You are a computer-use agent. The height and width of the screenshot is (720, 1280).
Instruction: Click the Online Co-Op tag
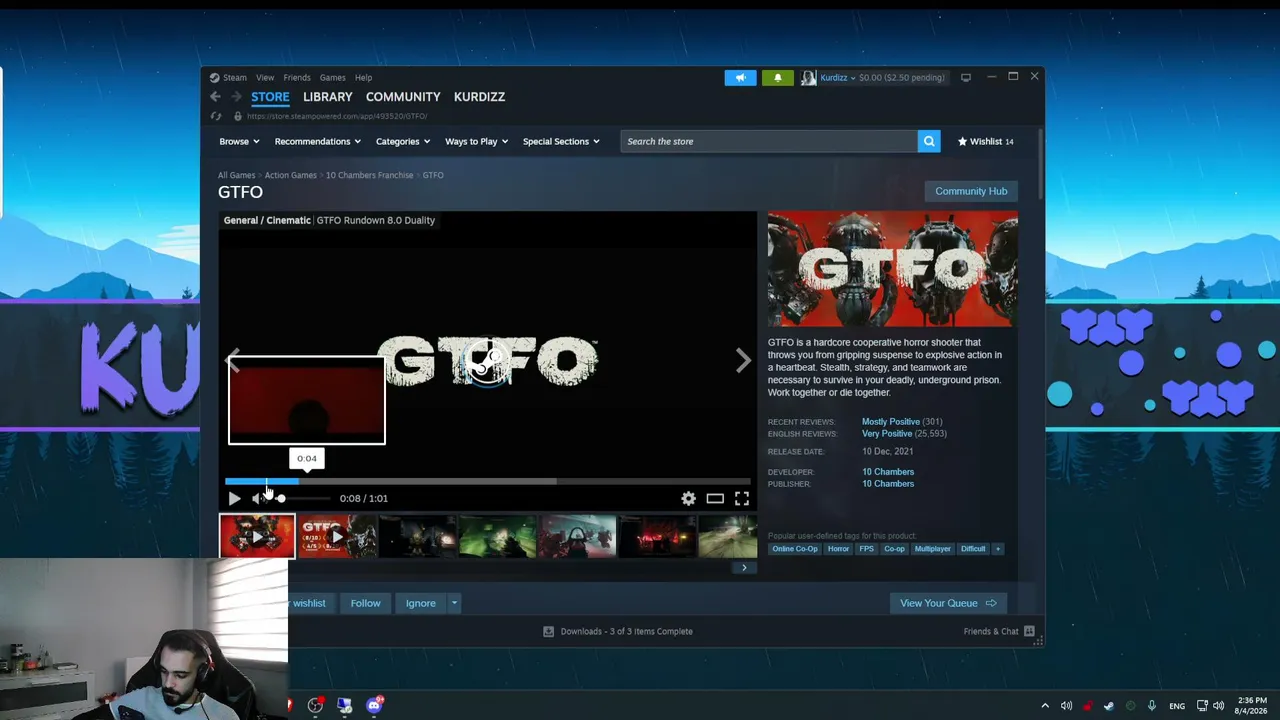pyautogui.click(x=795, y=549)
